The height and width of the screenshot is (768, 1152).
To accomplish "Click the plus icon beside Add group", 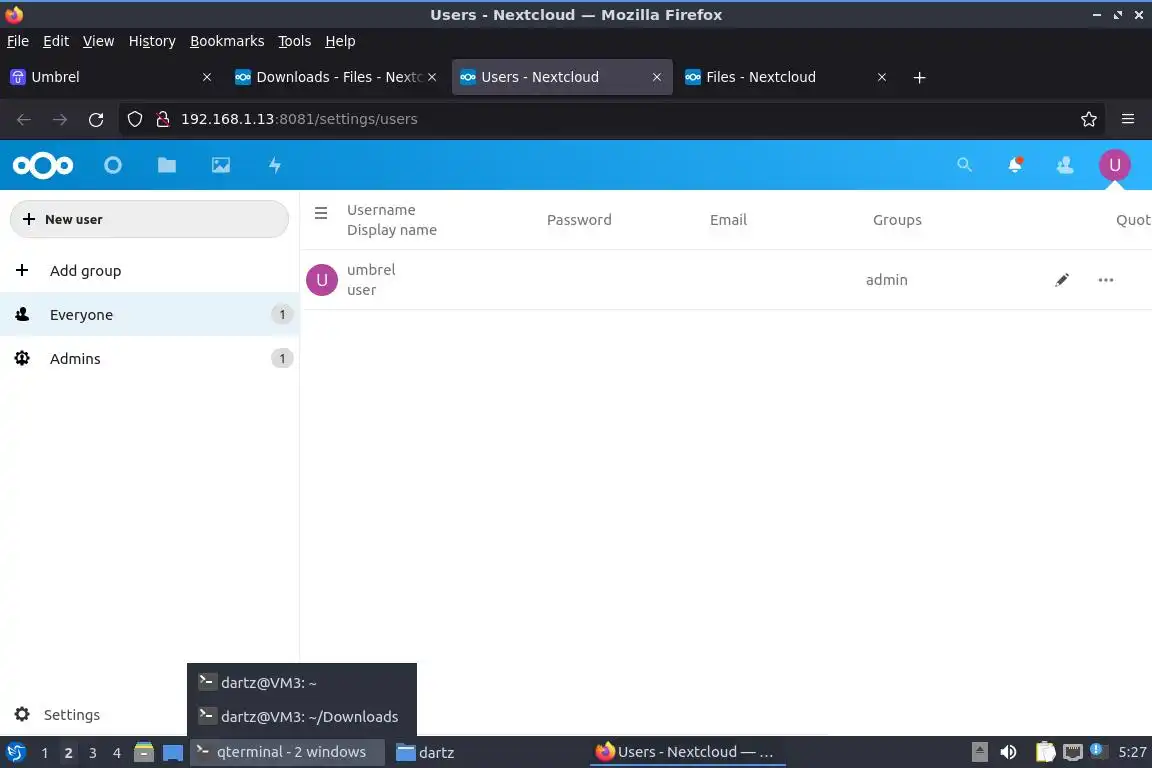I will (22, 270).
